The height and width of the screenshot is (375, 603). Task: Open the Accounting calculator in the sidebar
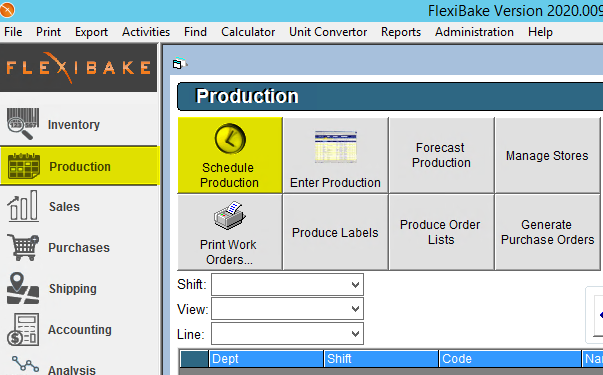click(x=23, y=329)
